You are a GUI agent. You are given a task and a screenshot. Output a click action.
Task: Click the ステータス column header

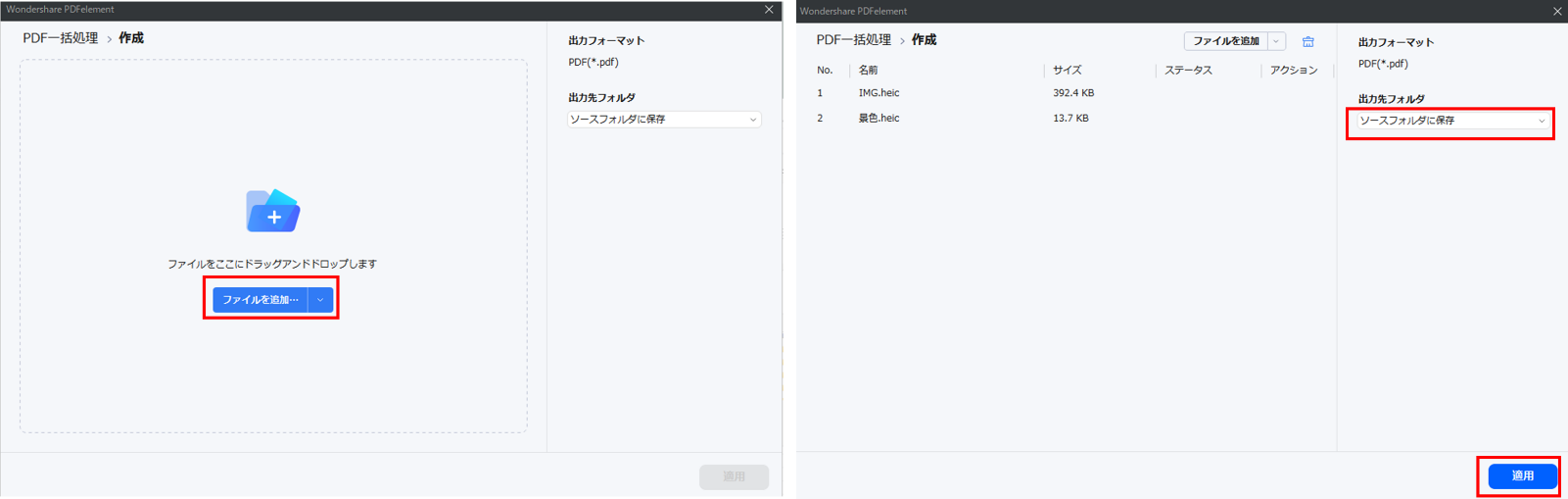point(1188,71)
